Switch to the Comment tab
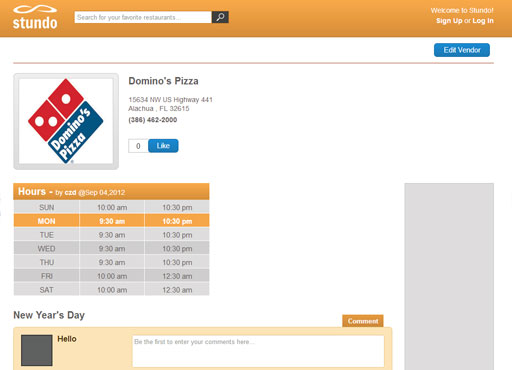 pos(363,321)
